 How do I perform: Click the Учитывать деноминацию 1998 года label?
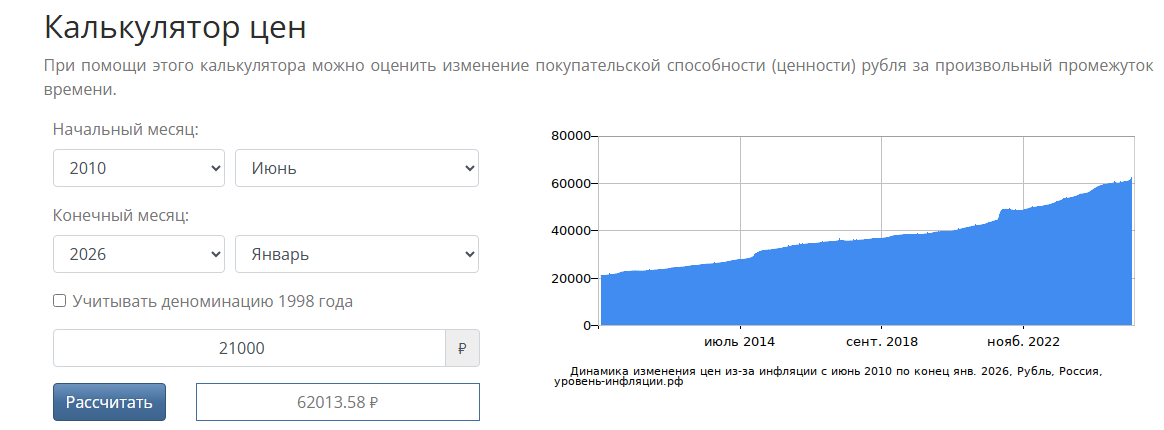click(212, 302)
